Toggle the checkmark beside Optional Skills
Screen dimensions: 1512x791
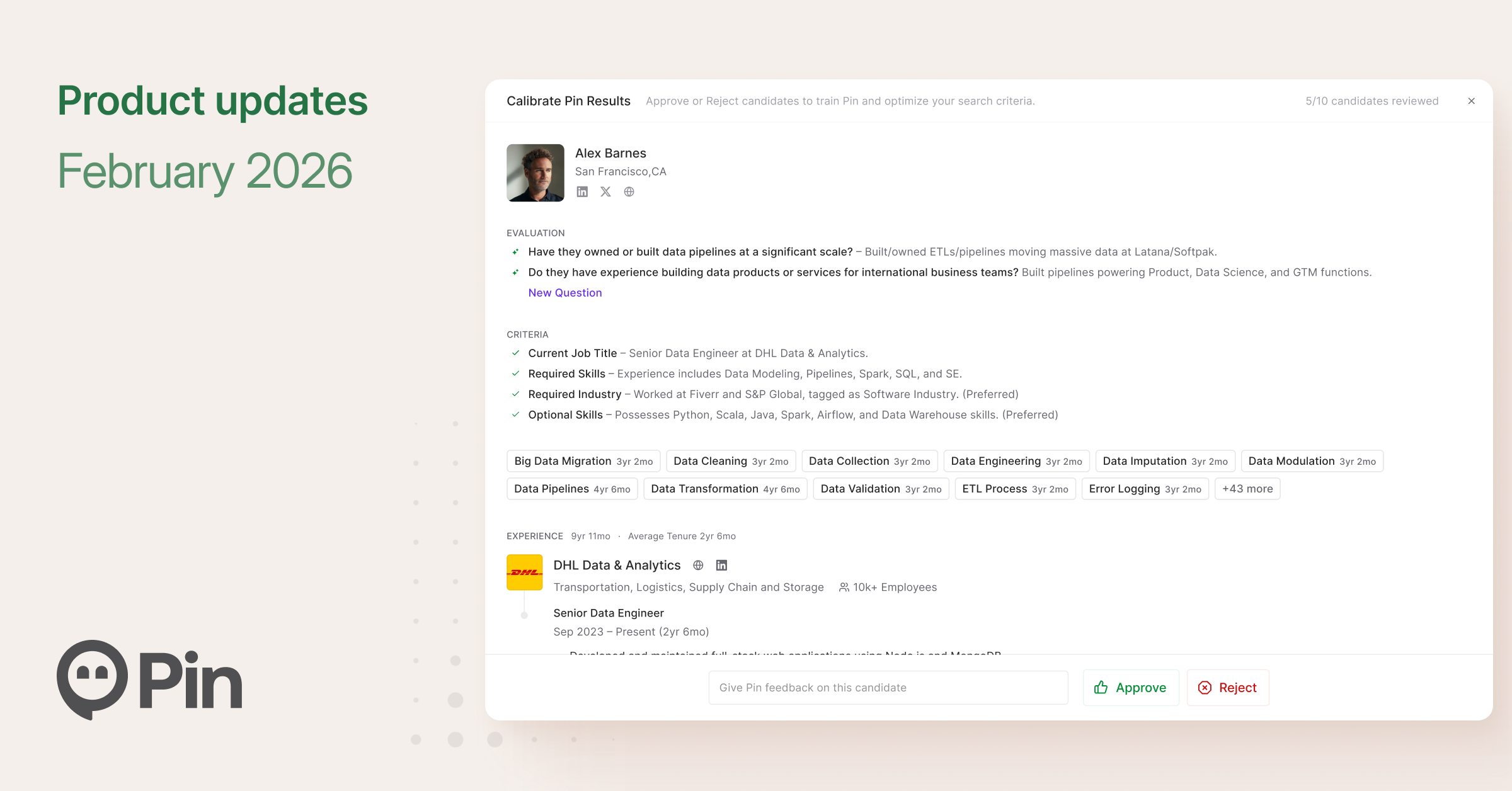[516, 414]
